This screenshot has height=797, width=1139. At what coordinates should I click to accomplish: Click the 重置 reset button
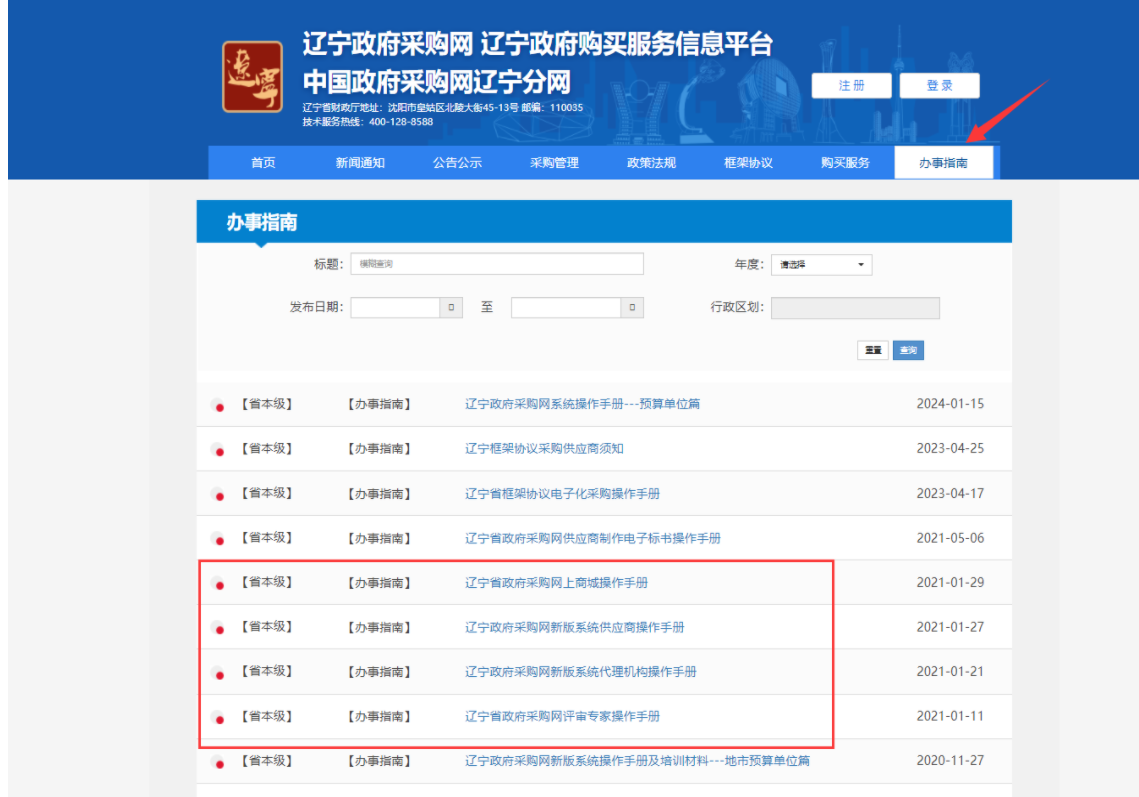[873, 350]
